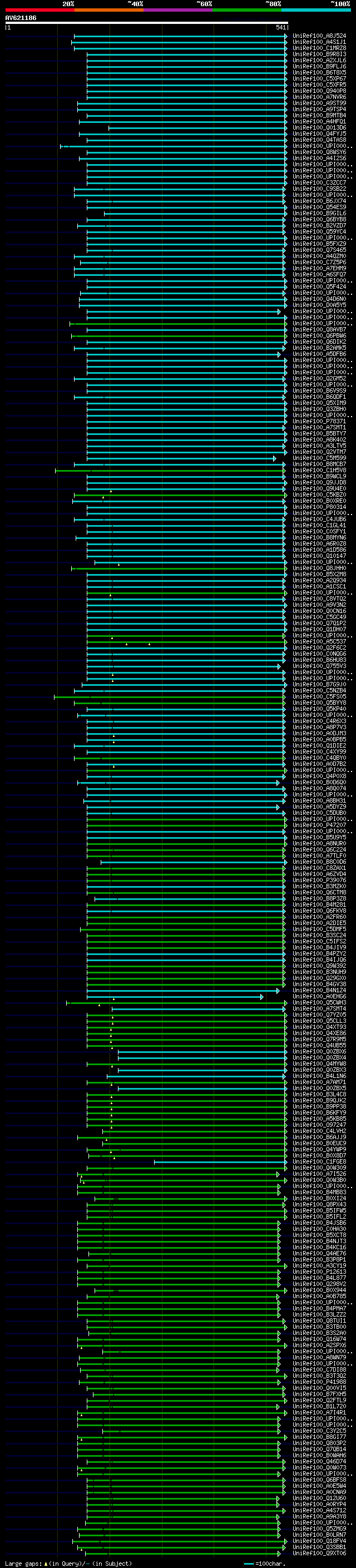Viewport: 356px width, 1568px height.
Task: Open hit UniRef100_A4S1J1
Action: pos(319,42)
